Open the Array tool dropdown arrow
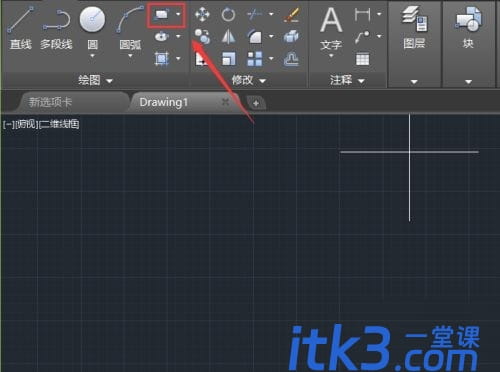 271,59
